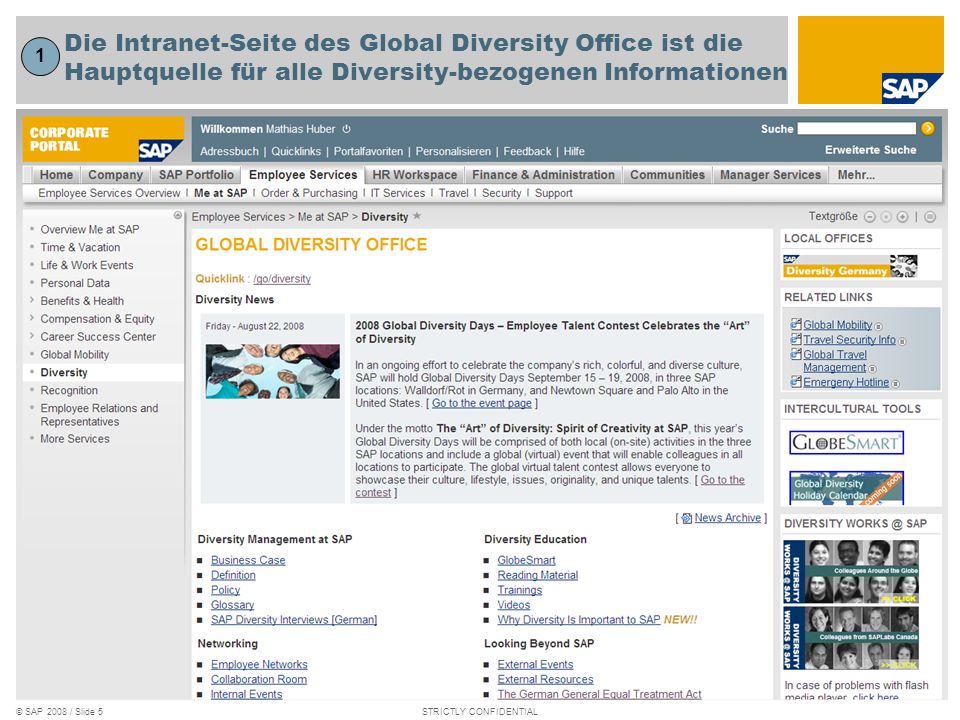
Task: Open the Mehr... overflow menu
Action: point(856,175)
